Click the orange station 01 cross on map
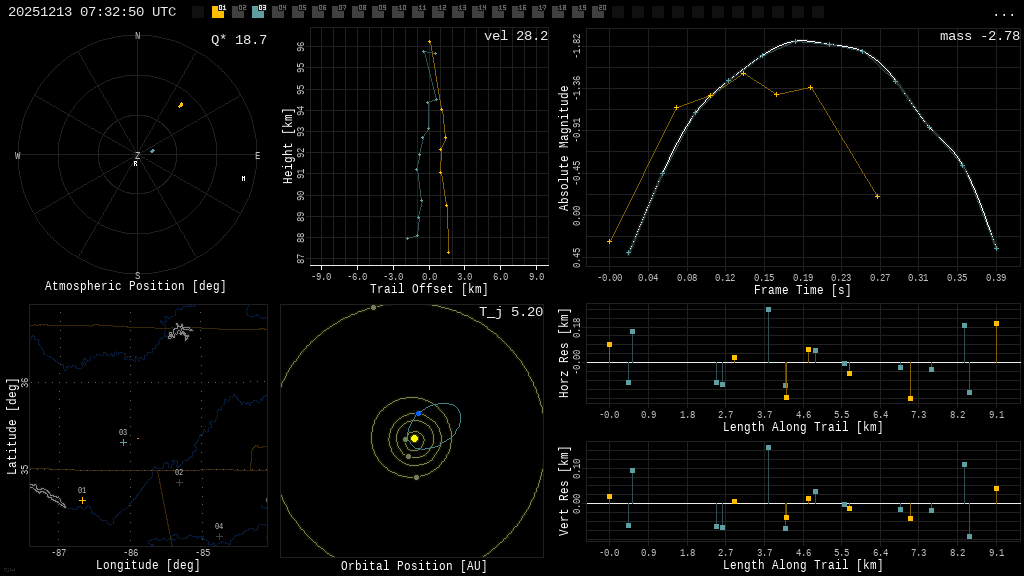 click(x=82, y=500)
